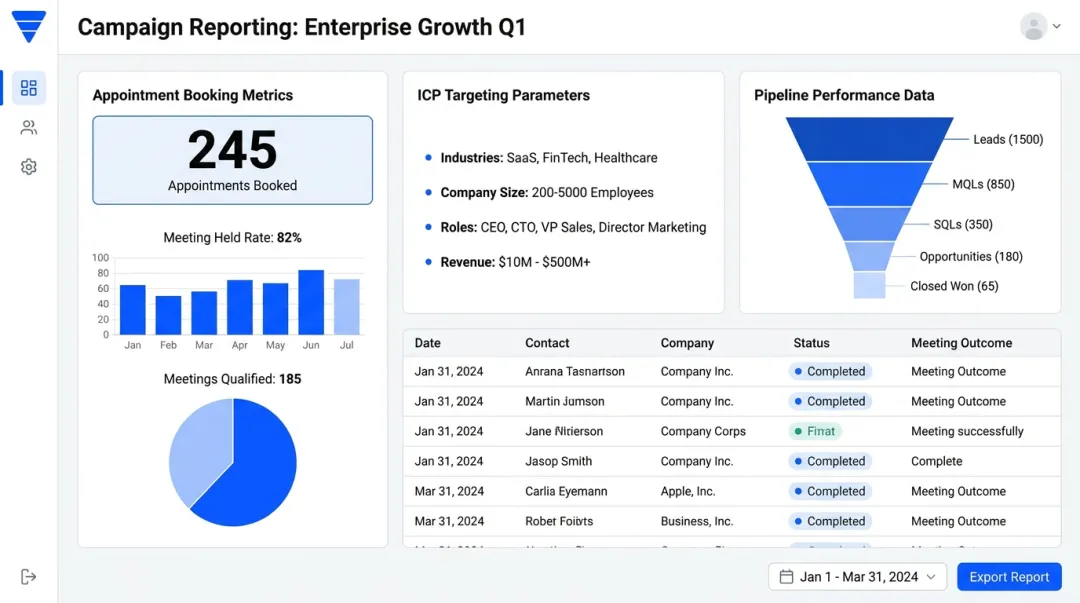Viewport: 1080px width, 603px height.
Task: Click the Leads (1500) funnel segment label
Action: click(x=1008, y=139)
